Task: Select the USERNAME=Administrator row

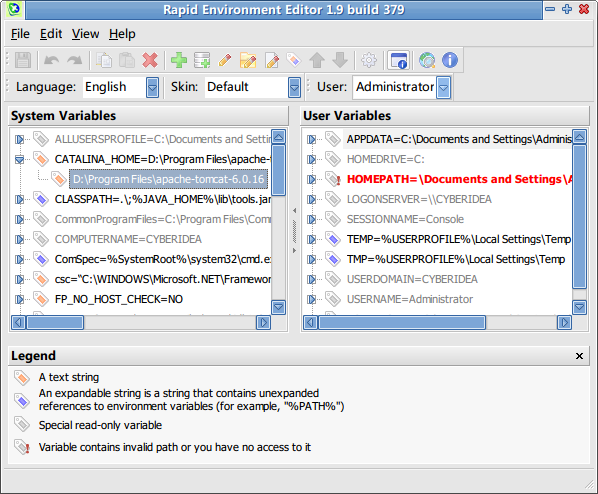Action: pyautogui.click(x=410, y=299)
